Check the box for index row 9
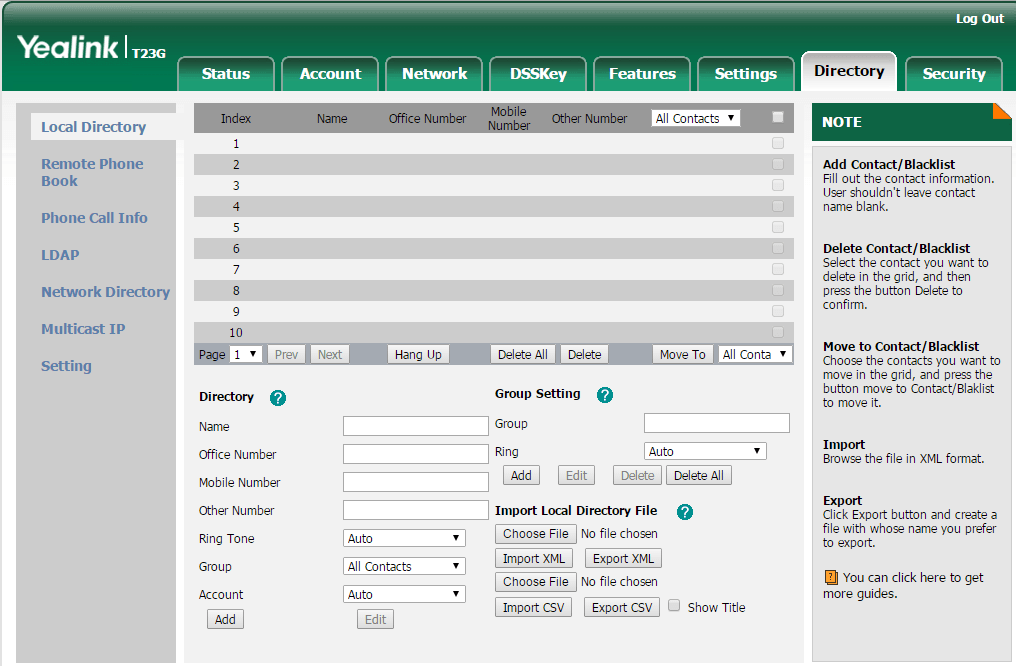This screenshot has height=666, width=1016. coord(778,311)
